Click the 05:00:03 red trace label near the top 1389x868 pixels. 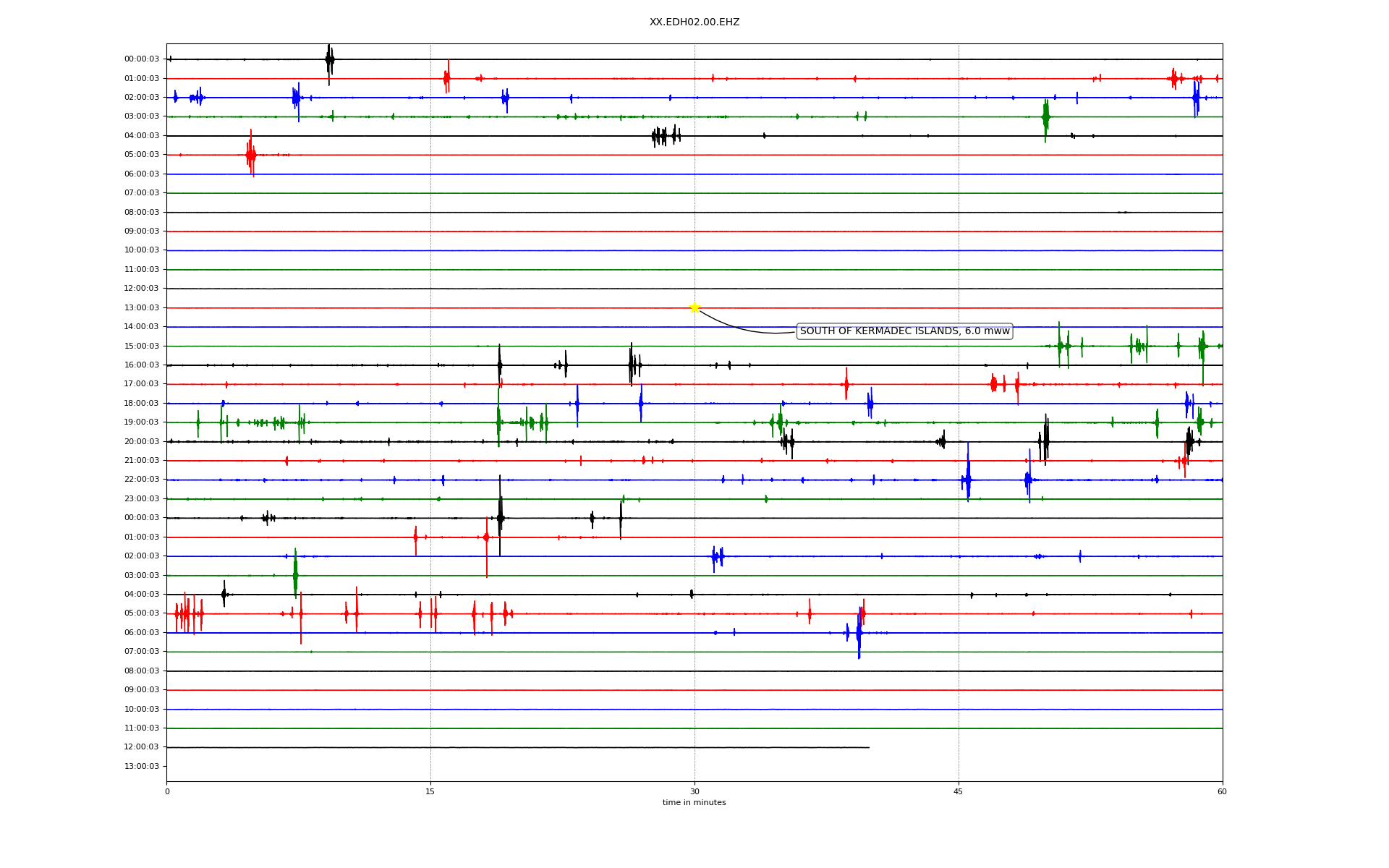142,155
